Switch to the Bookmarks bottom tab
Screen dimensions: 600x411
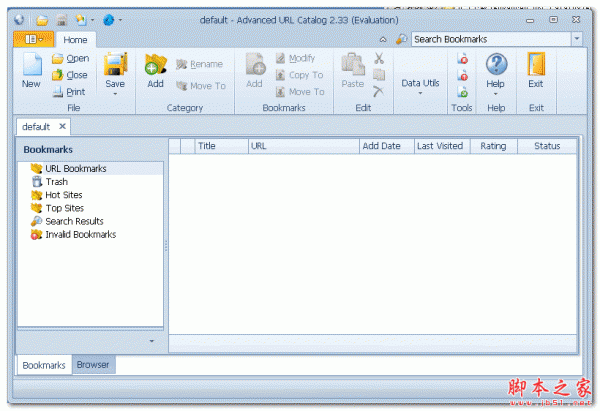tap(44, 365)
